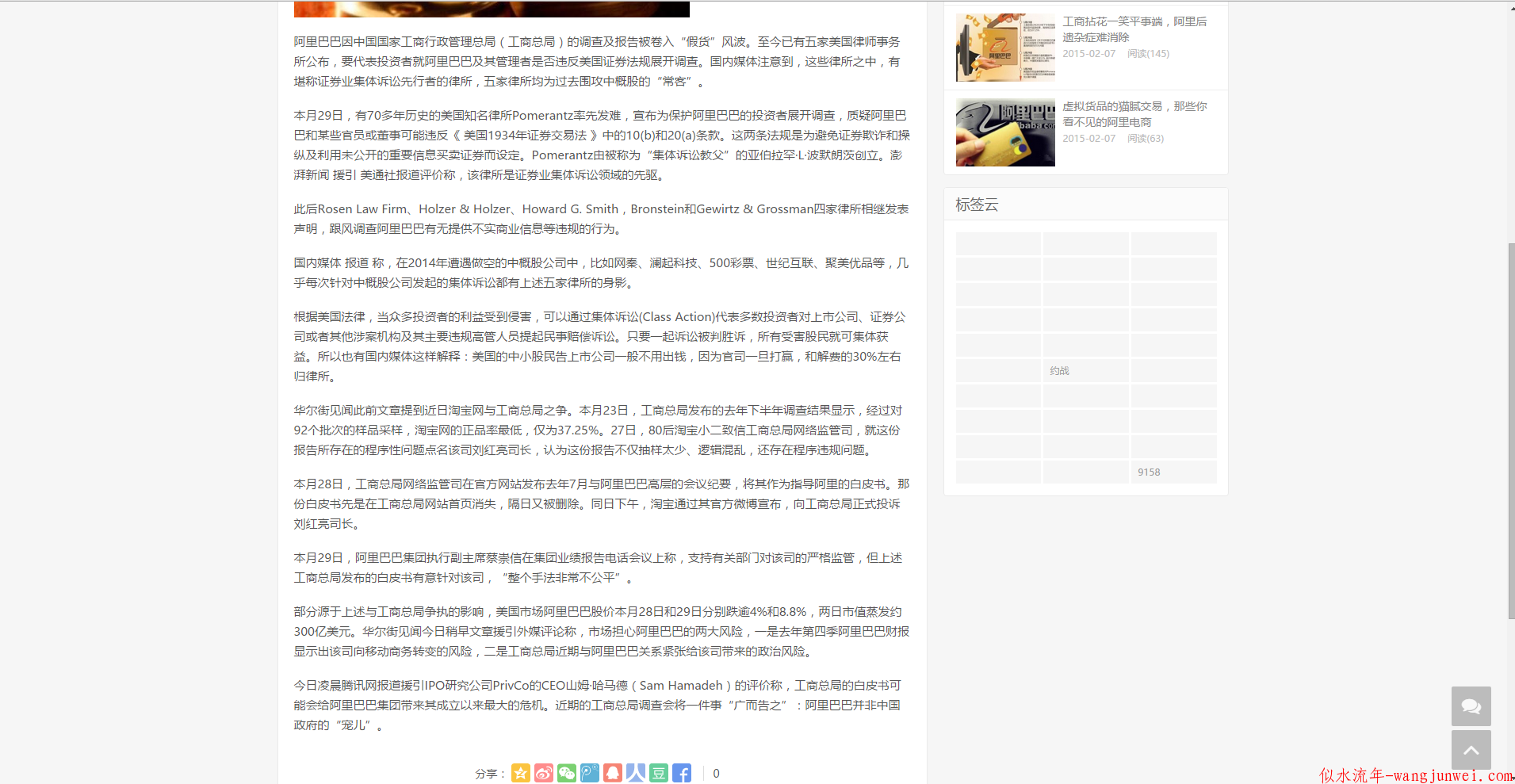Click the article top image strip

coord(492,9)
